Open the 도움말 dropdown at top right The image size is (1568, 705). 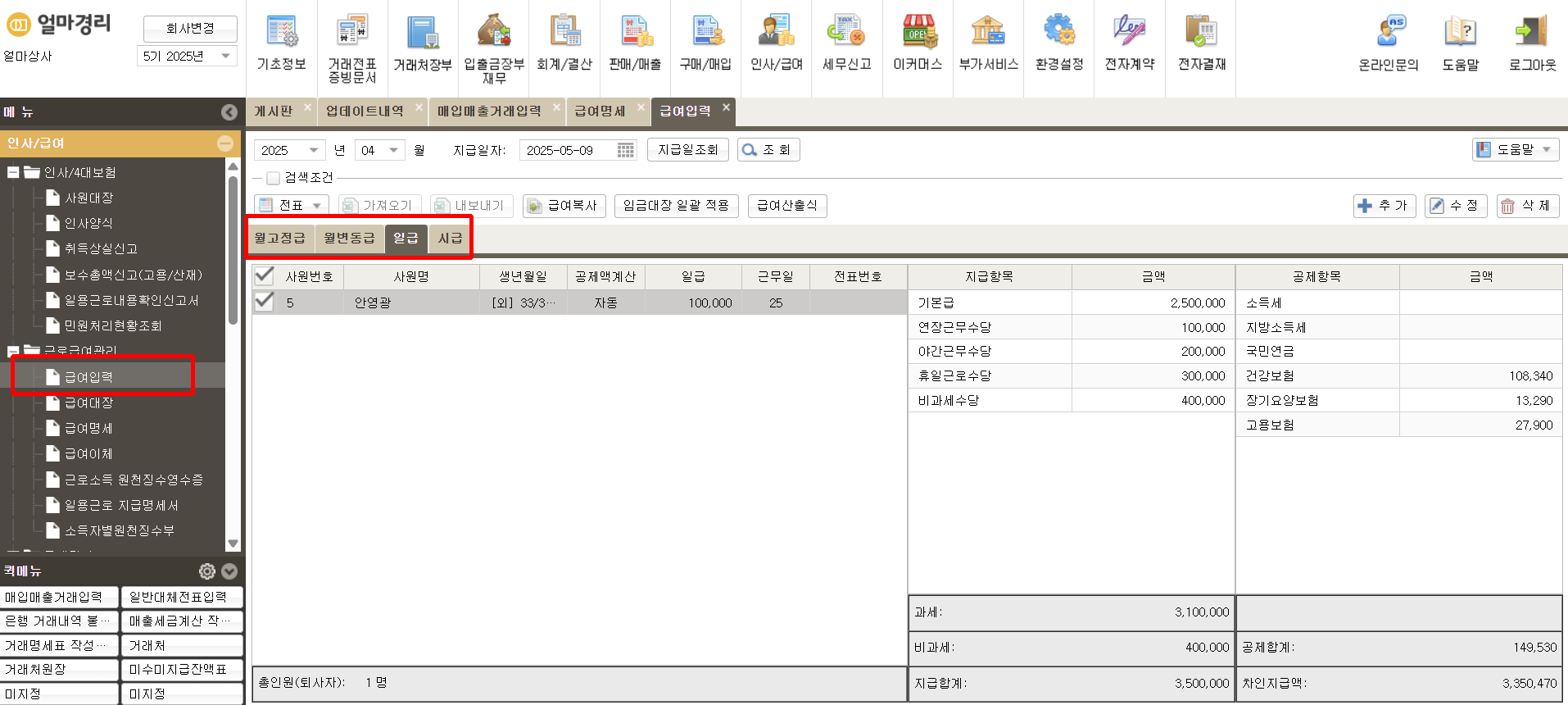click(1516, 149)
